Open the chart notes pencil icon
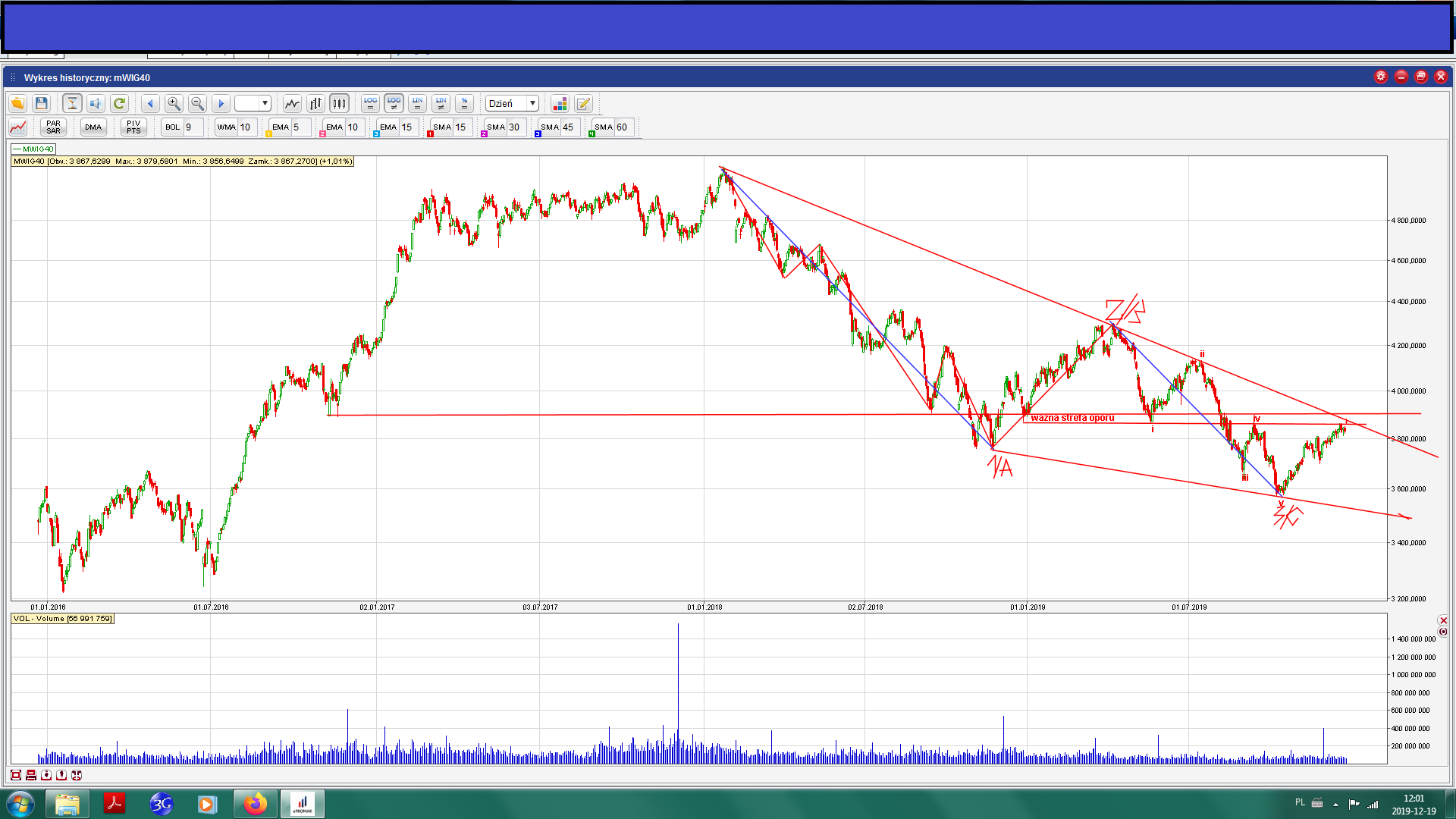Viewport: 1456px width, 819px height. coord(583,103)
